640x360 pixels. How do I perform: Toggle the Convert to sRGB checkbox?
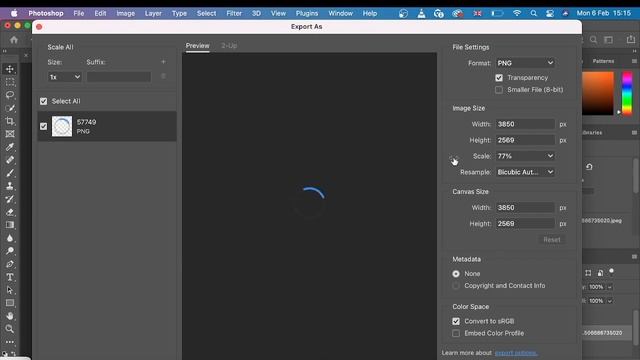tap(456, 321)
